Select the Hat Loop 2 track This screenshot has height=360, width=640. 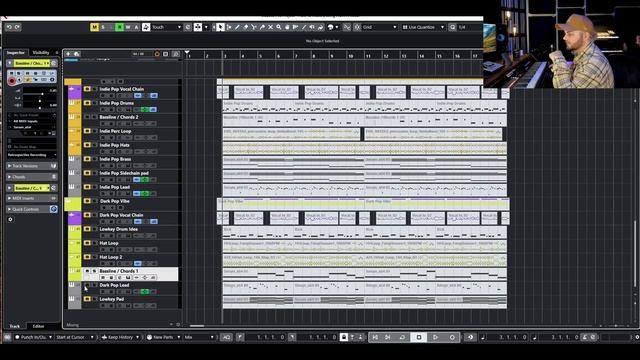pyautogui.click(x=111, y=257)
